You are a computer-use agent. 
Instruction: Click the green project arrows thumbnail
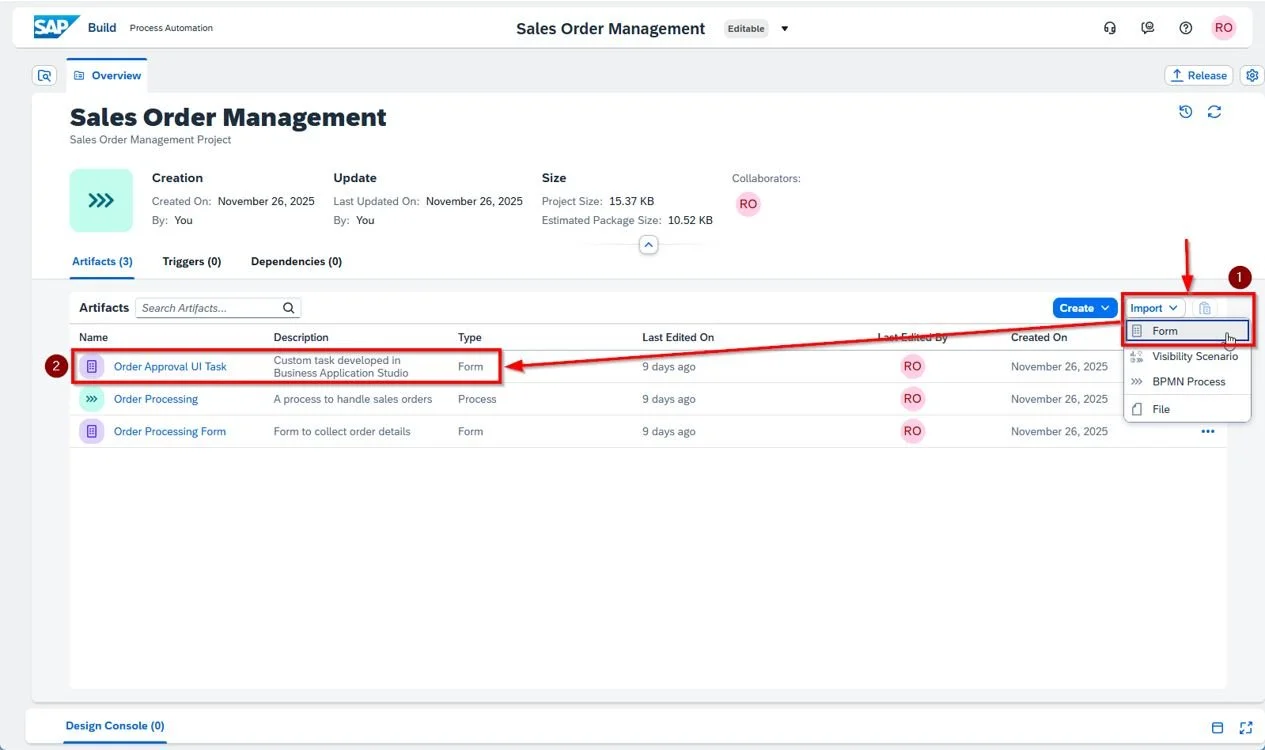(x=101, y=201)
